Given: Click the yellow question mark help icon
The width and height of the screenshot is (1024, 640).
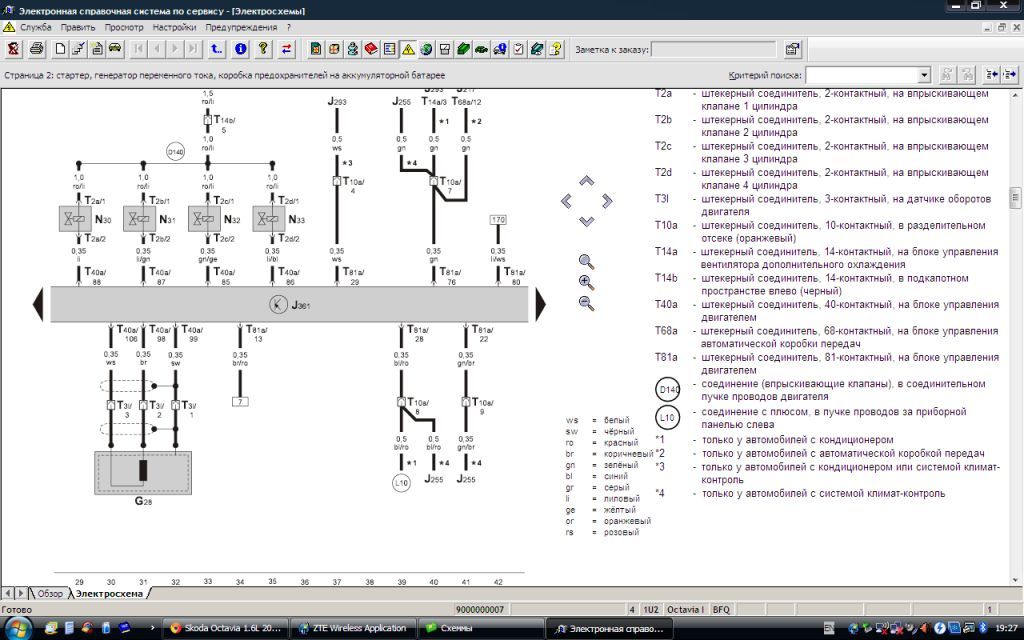Looking at the screenshot, I should click(x=263, y=49).
